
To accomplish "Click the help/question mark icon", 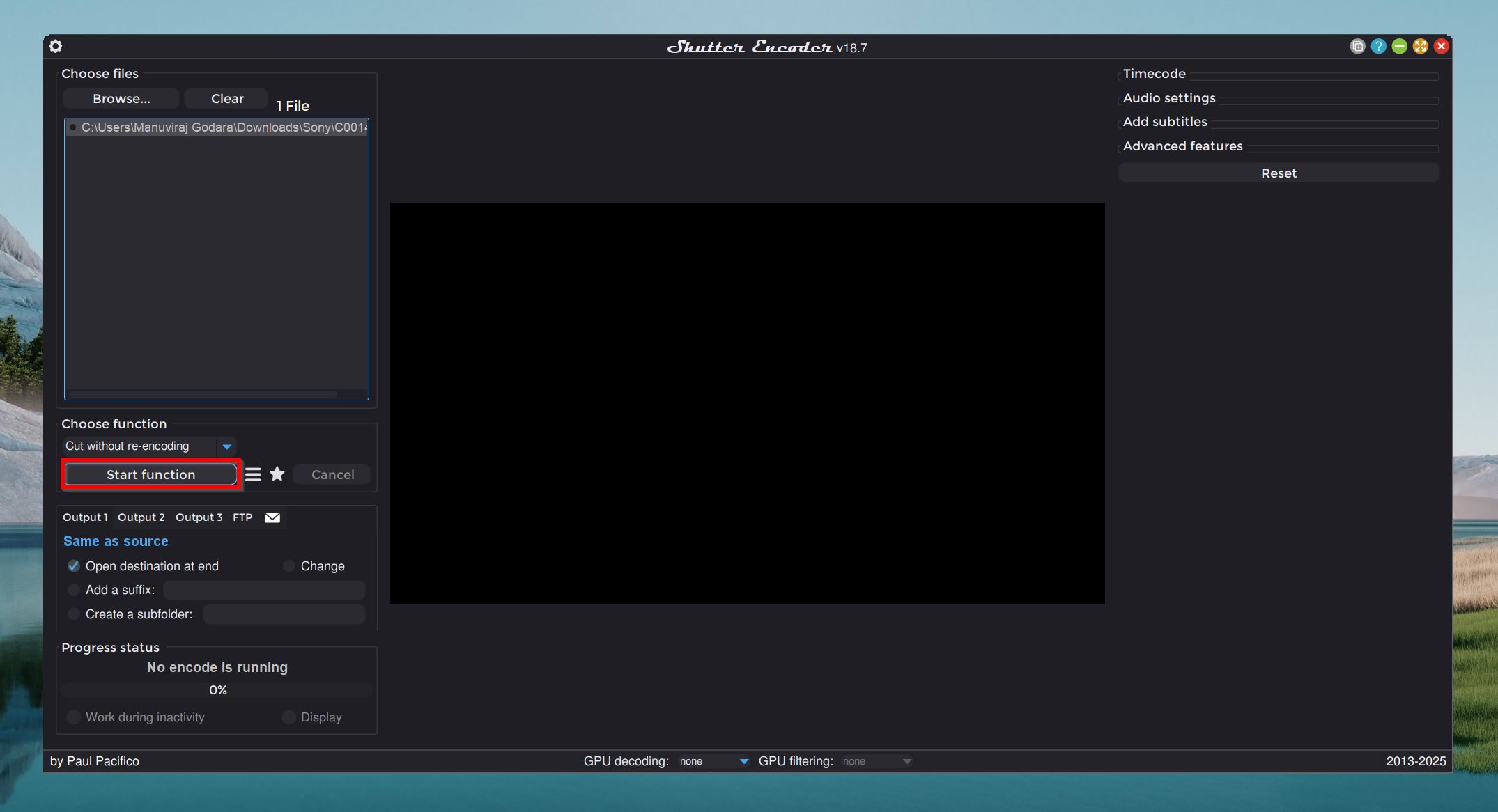I will [x=1379, y=46].
